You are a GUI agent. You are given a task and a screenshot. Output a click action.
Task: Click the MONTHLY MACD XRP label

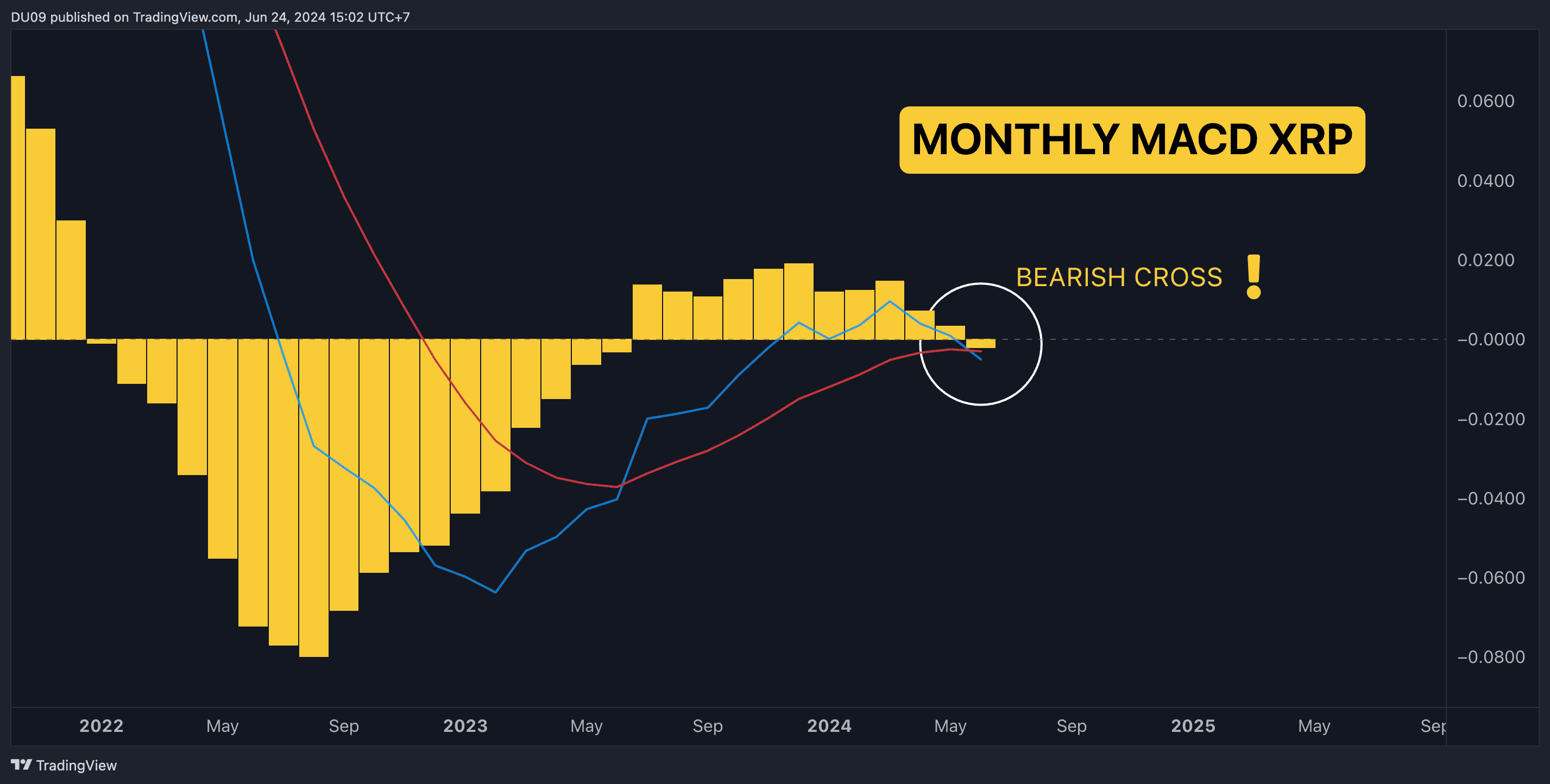click(1132, 140)
